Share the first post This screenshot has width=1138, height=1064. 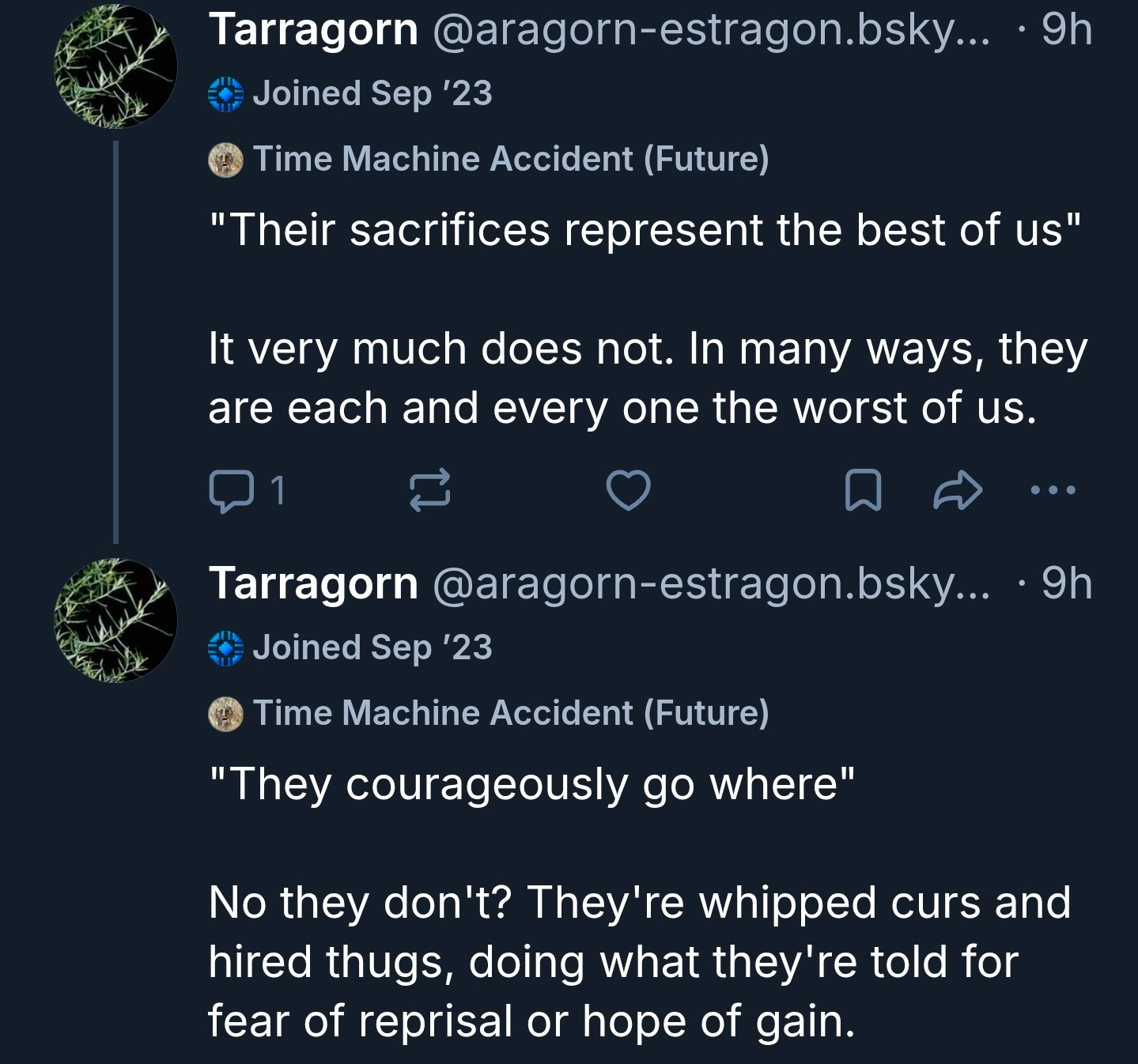click(x=958, y=490)
